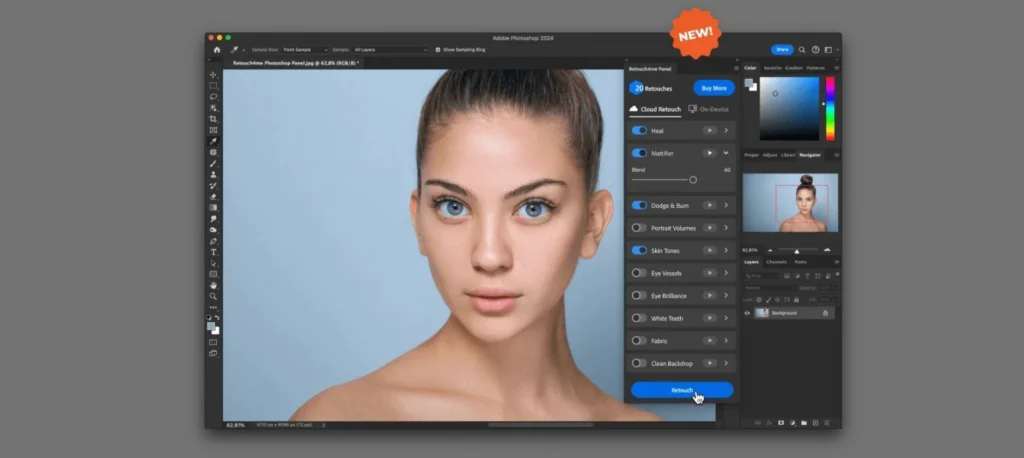Switch to the Channels tab
The height and width of the screenshot is (458, 1024).
point(777,262)
